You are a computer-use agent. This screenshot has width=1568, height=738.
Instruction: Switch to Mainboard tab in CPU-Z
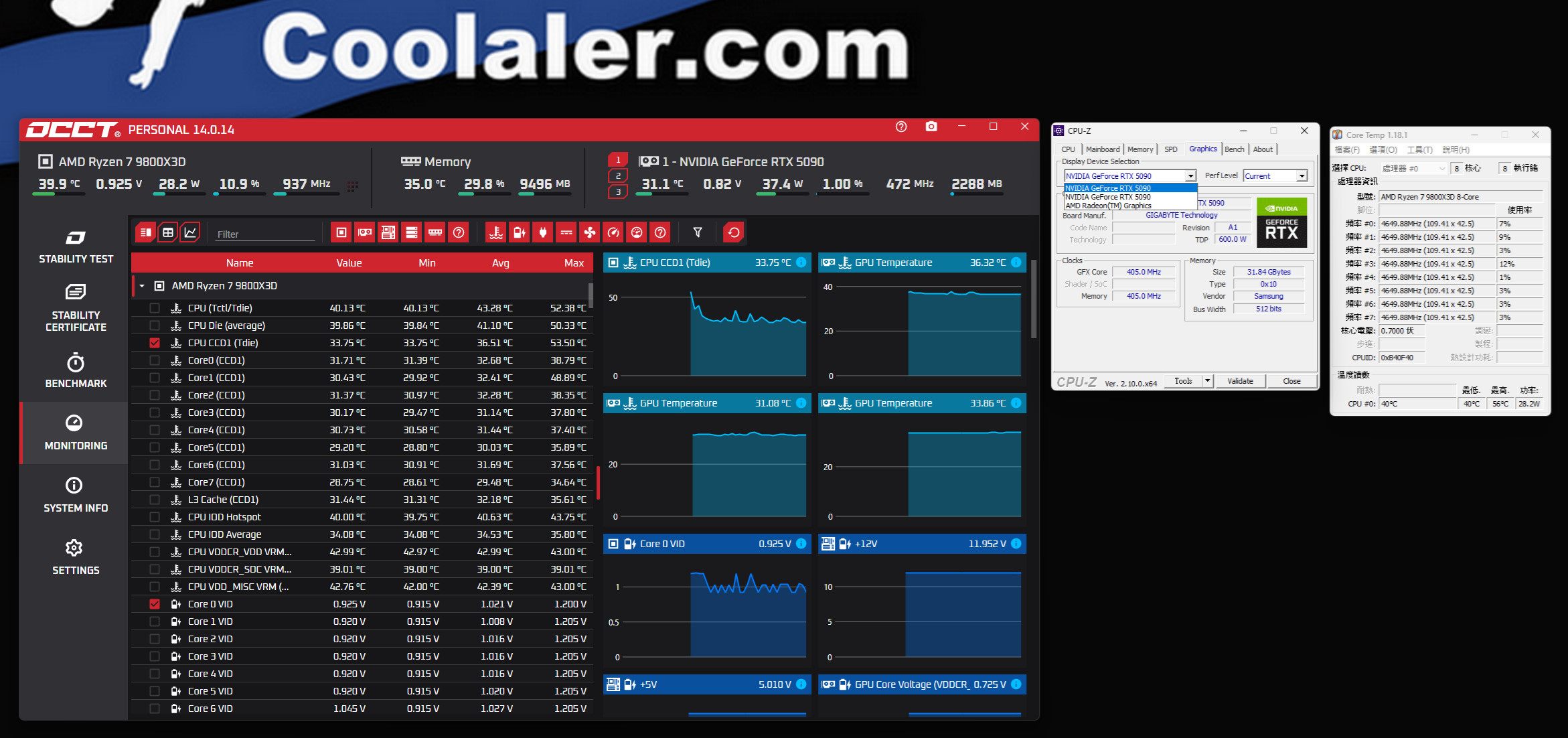coord(1103,149)
